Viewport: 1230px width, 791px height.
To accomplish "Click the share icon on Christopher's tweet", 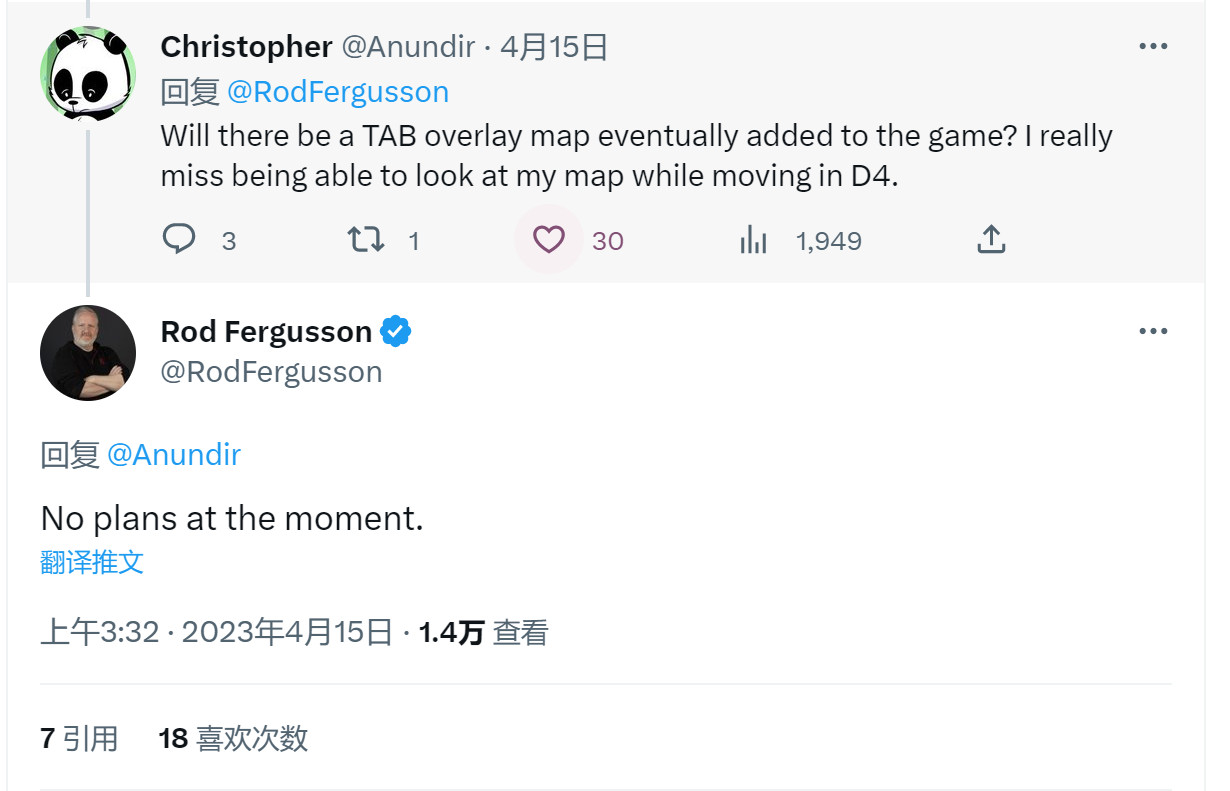I will click(x=990, y=240).
